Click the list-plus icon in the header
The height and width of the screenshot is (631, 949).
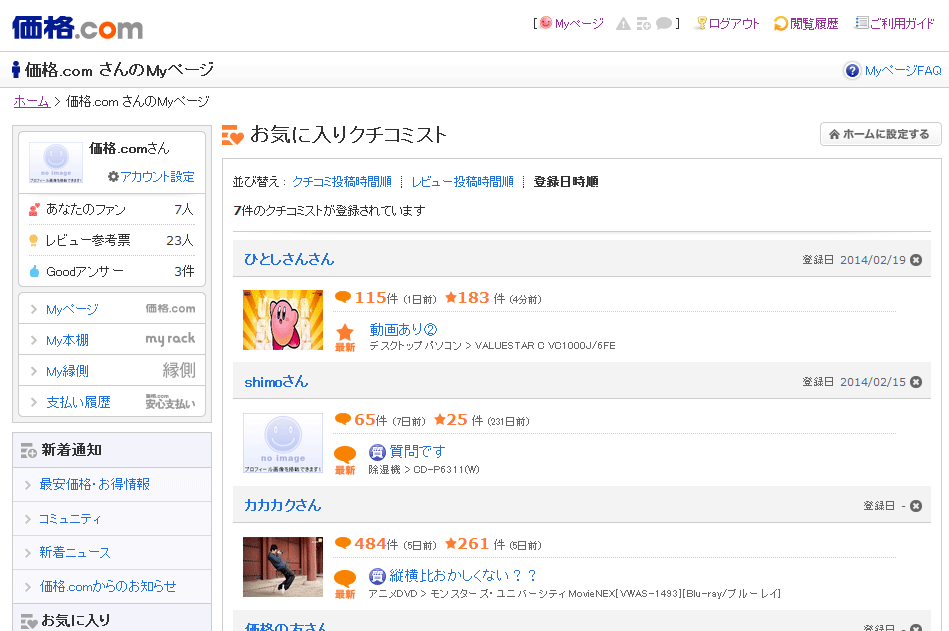tap(643, 24)
